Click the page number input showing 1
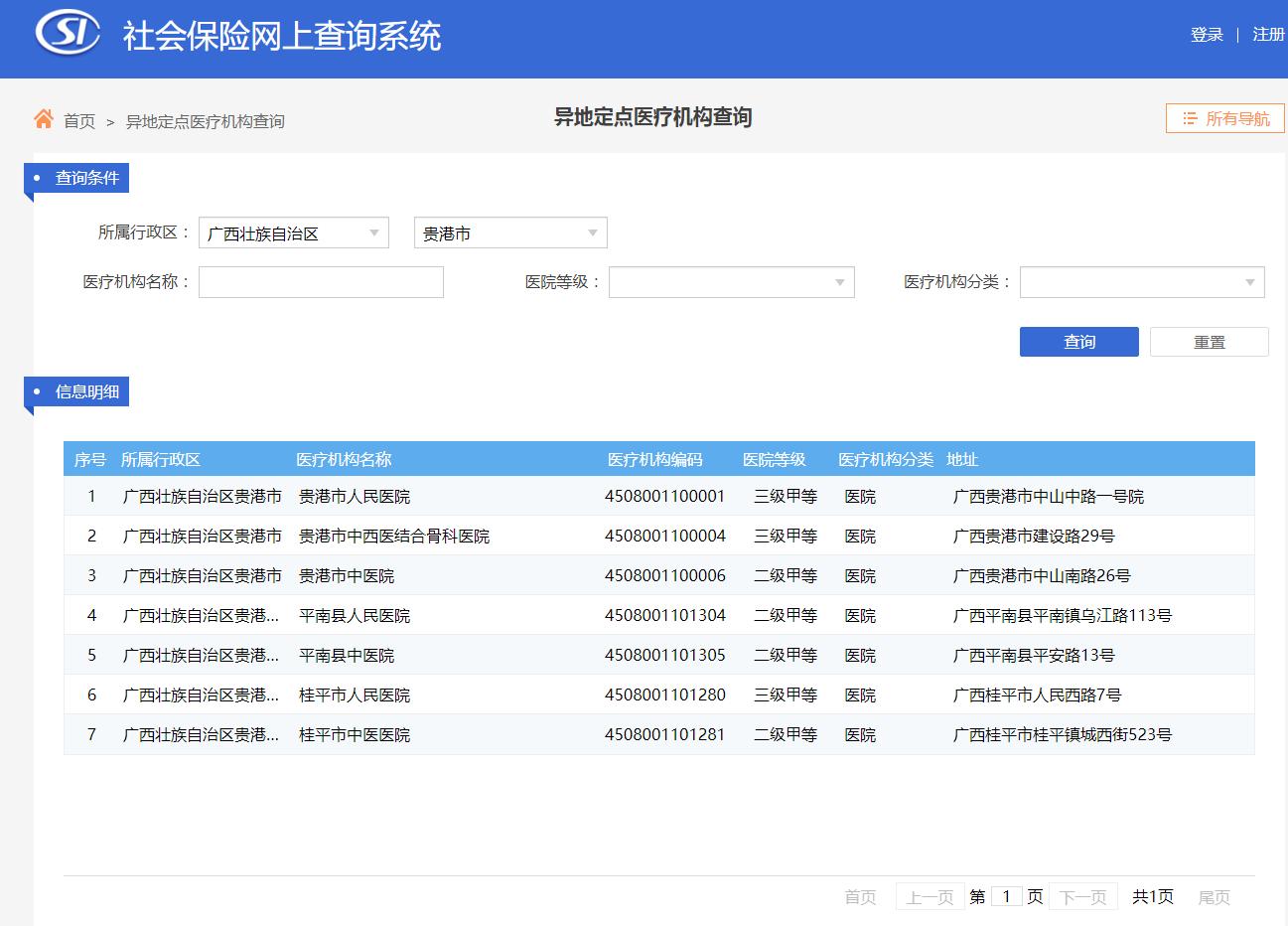The image size is (1288, 926). pyautogui.click(x=1007, y=895)
